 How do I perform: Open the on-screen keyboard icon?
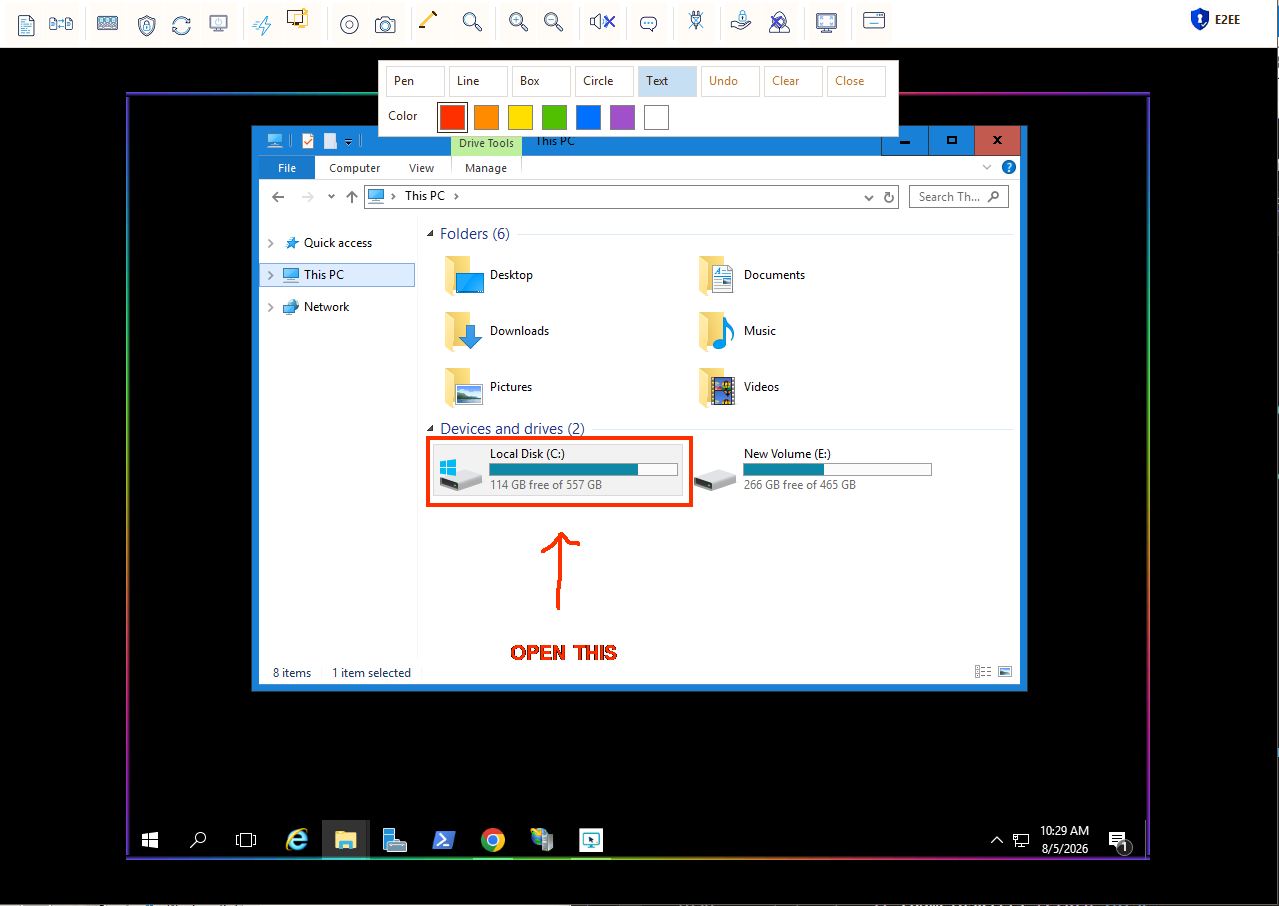click(108, 23)
